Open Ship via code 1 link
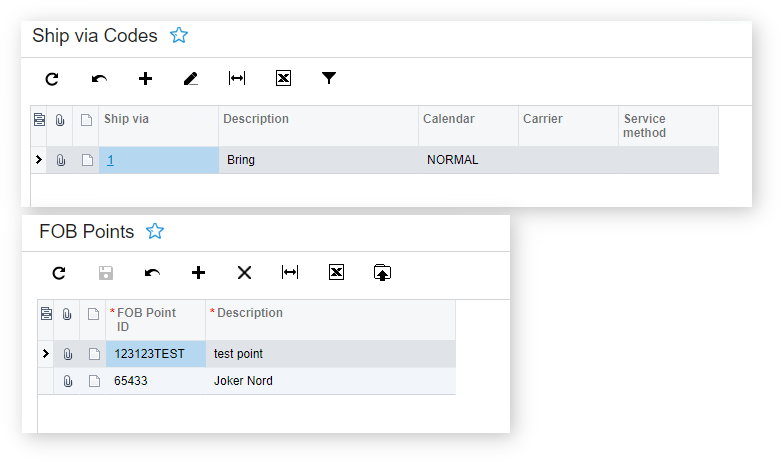 coord(111,160)
